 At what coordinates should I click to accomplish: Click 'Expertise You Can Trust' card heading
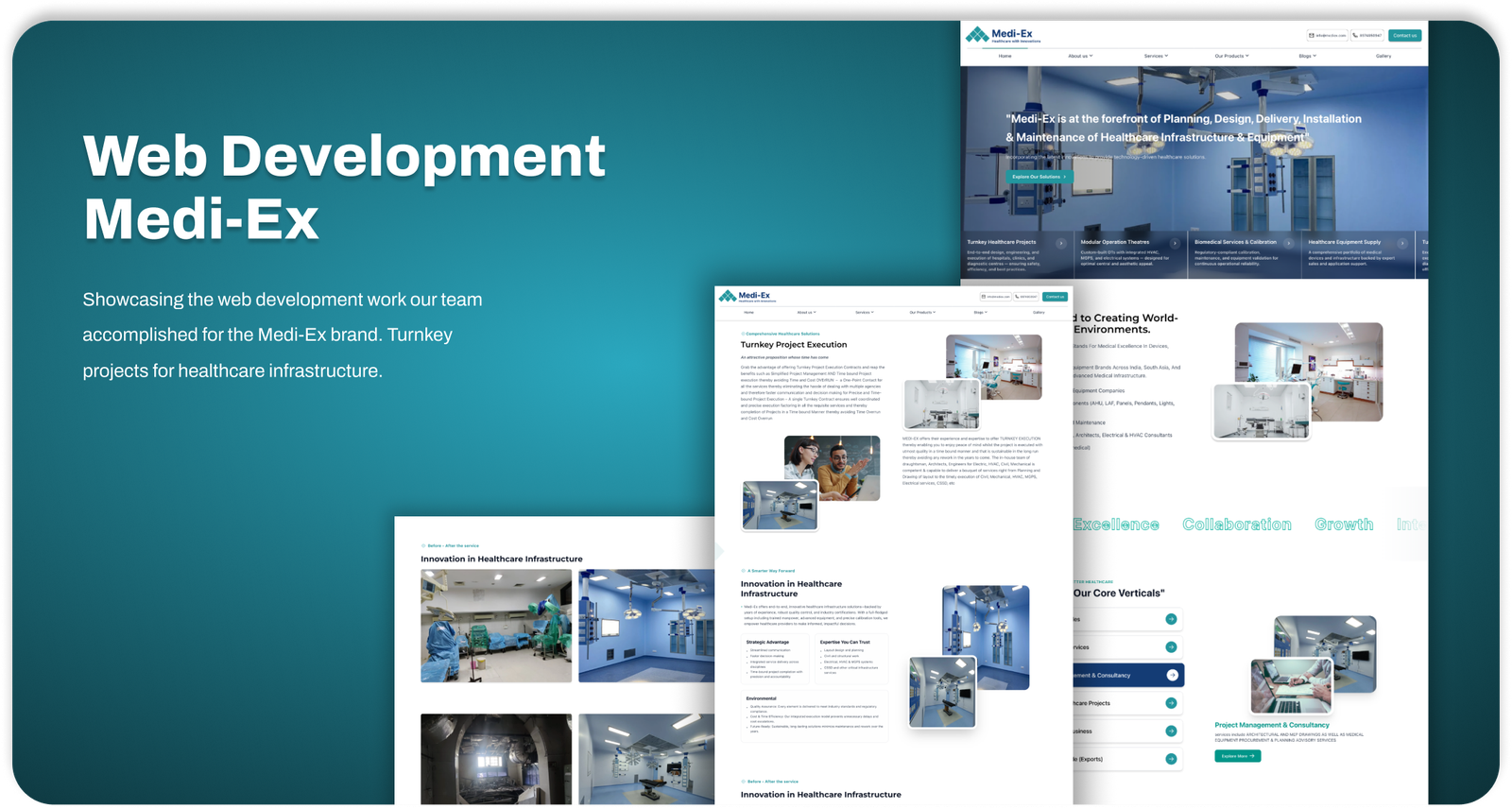845,642
